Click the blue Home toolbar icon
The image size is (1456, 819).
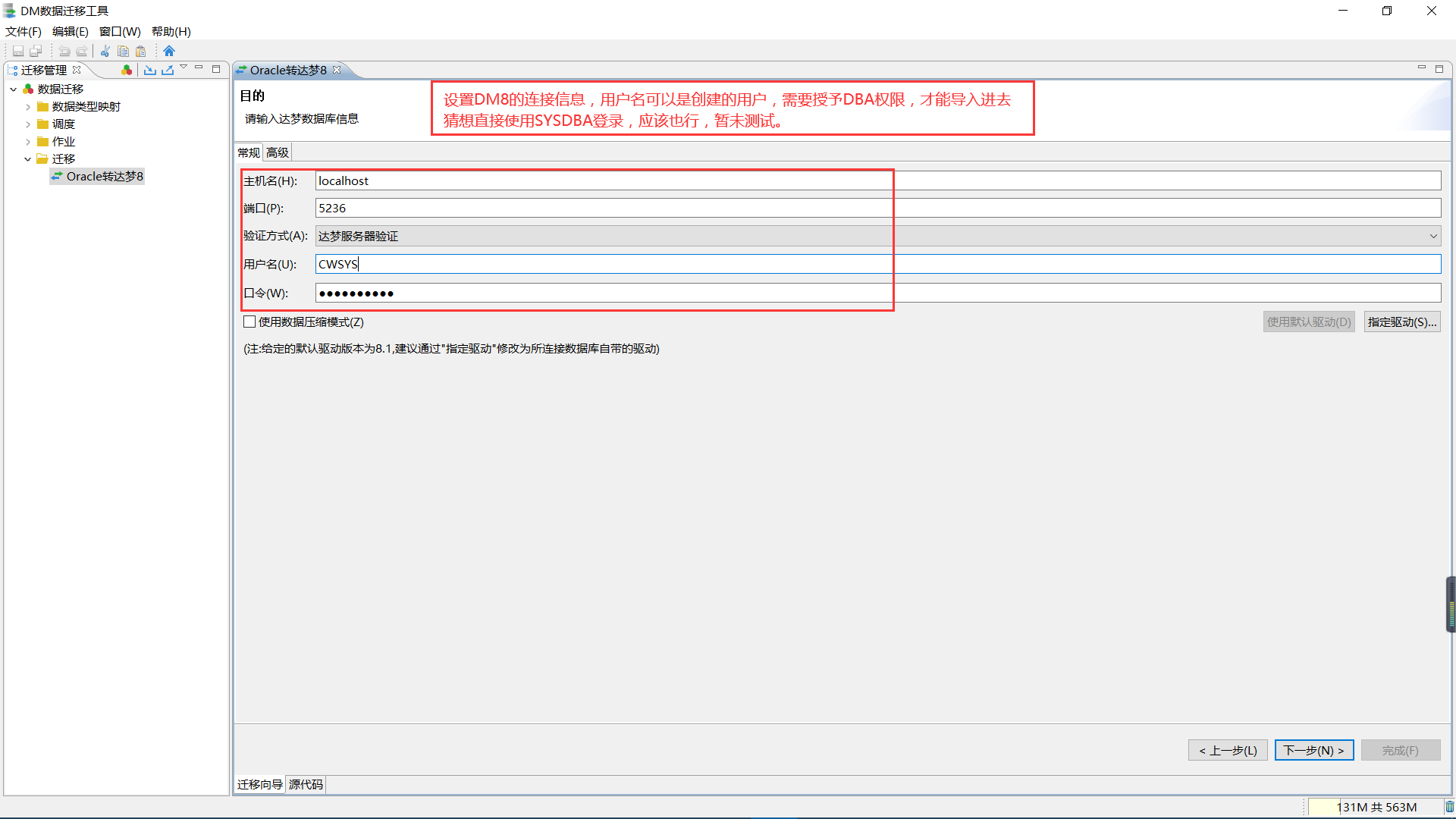(169, 51)
